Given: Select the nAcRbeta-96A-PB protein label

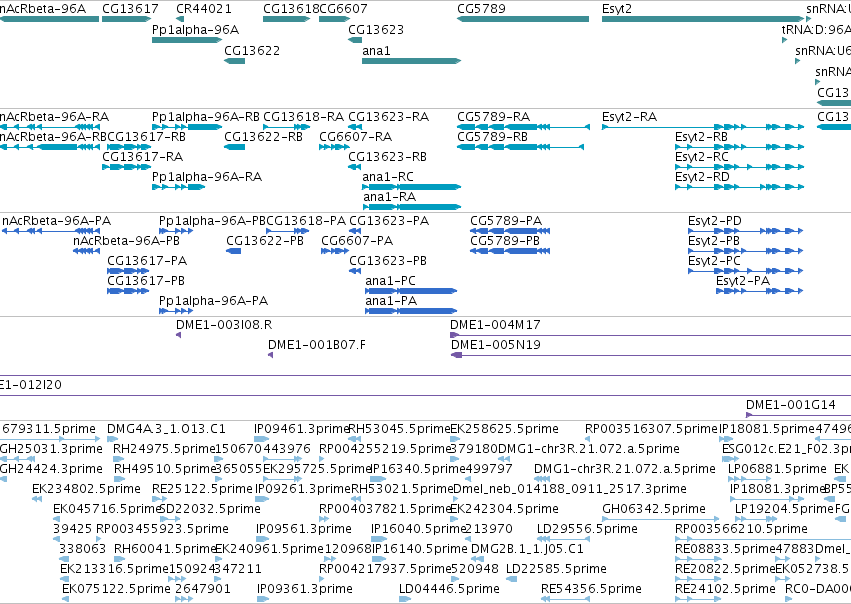Looking at the screenshot, I should pyautogui.click(x=126, y=241).
